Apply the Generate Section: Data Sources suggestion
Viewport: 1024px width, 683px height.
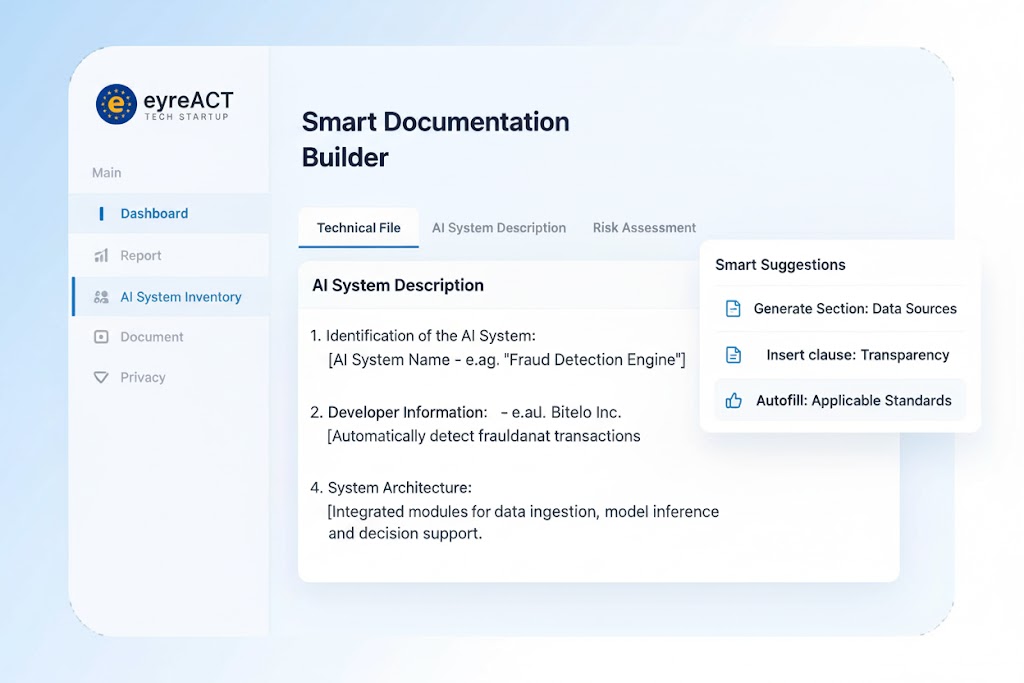855,309
